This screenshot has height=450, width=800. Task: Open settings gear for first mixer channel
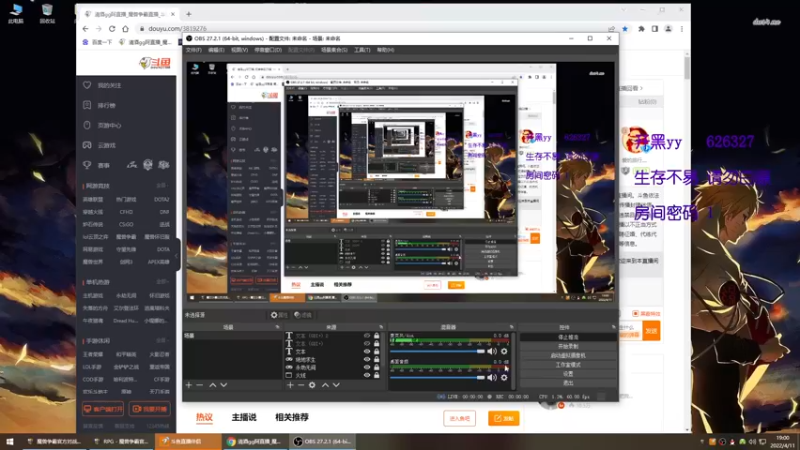pos(504,351)
